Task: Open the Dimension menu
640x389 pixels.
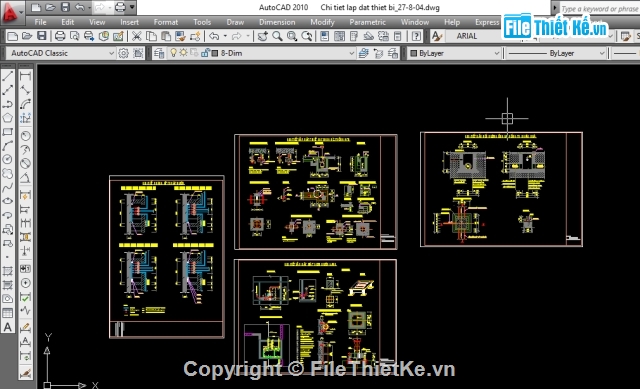Action: tap(277, 22)
